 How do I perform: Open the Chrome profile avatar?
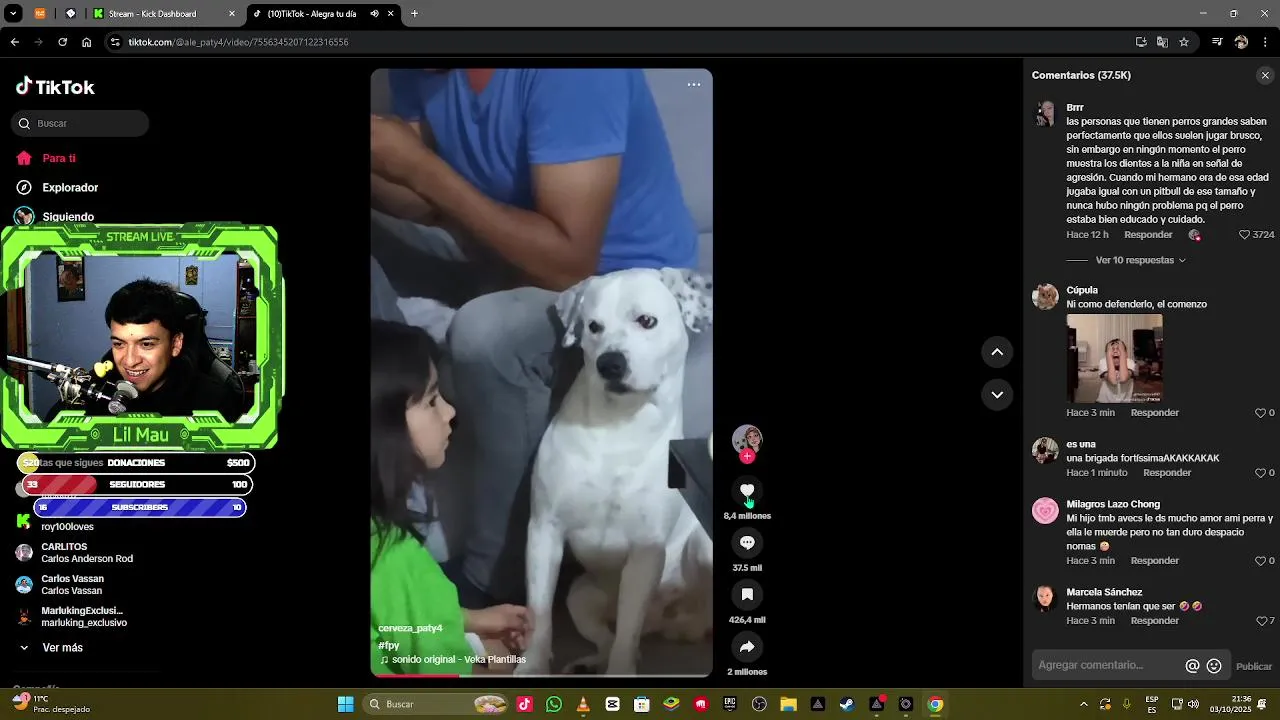pos(1241,42)
